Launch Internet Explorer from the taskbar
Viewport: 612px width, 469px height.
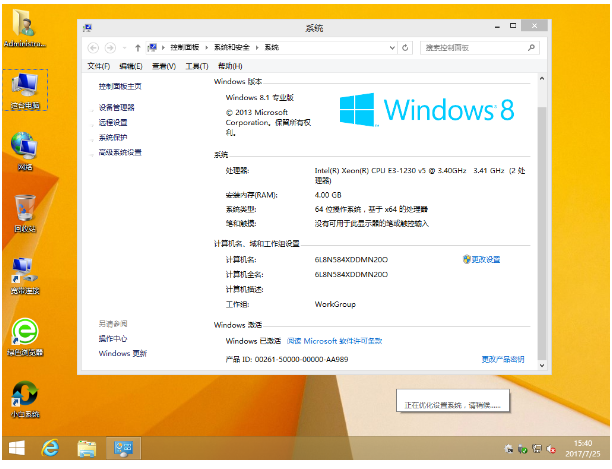pos(50,448)
